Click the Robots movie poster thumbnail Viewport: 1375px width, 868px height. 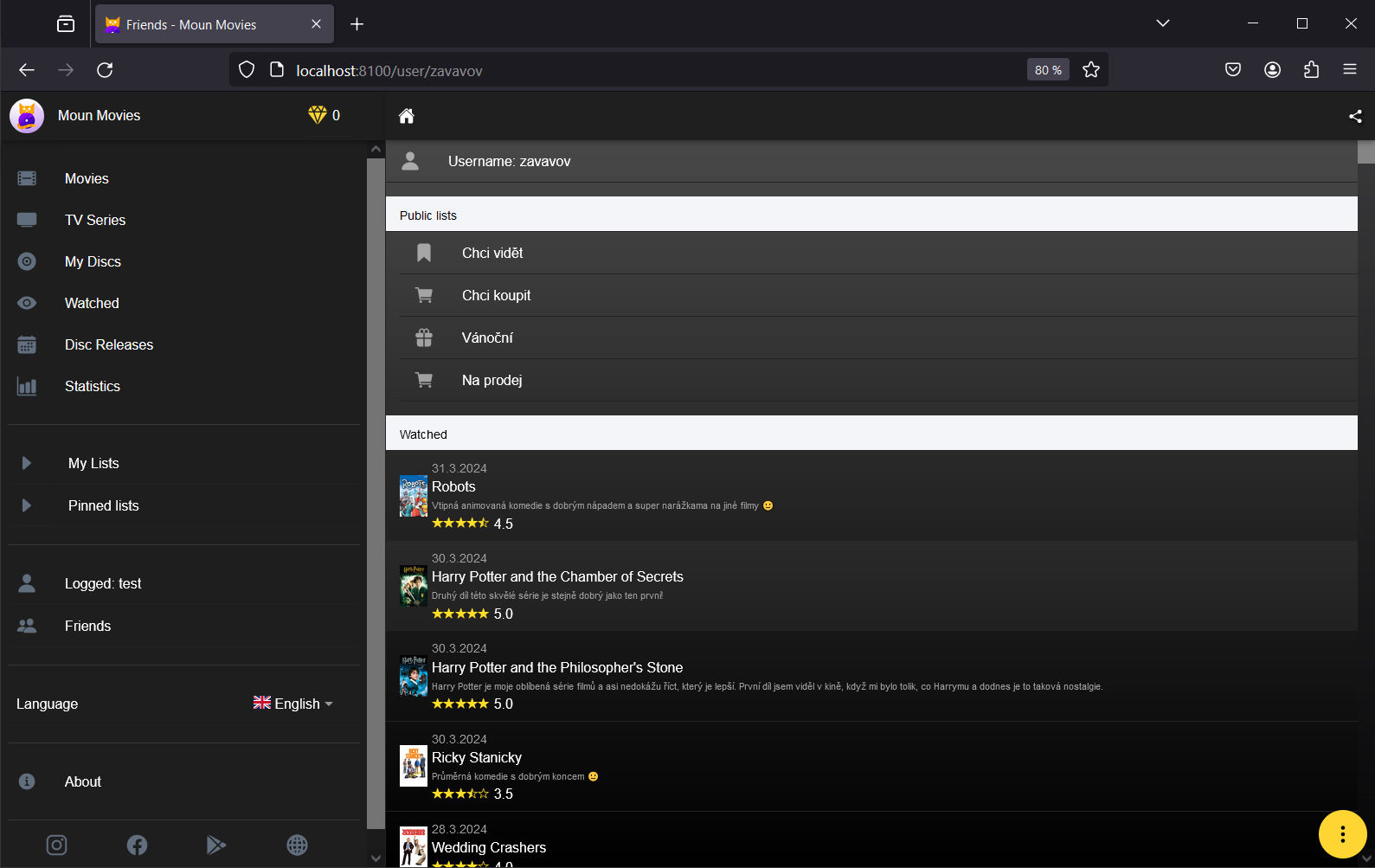pyautogui.click(x=413, y=496)
